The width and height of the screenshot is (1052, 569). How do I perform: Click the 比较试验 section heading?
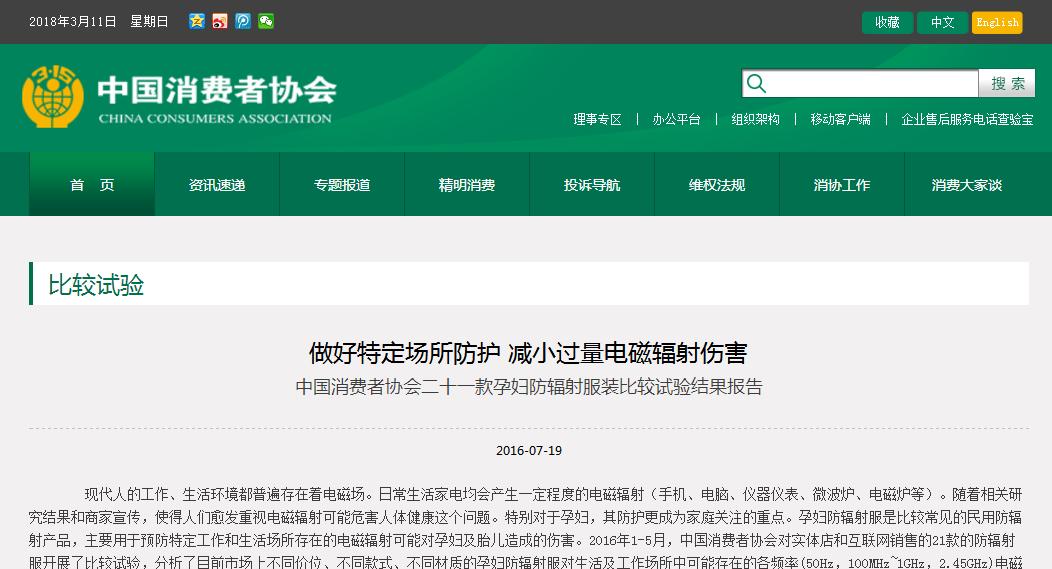click(x=96, y=284)
